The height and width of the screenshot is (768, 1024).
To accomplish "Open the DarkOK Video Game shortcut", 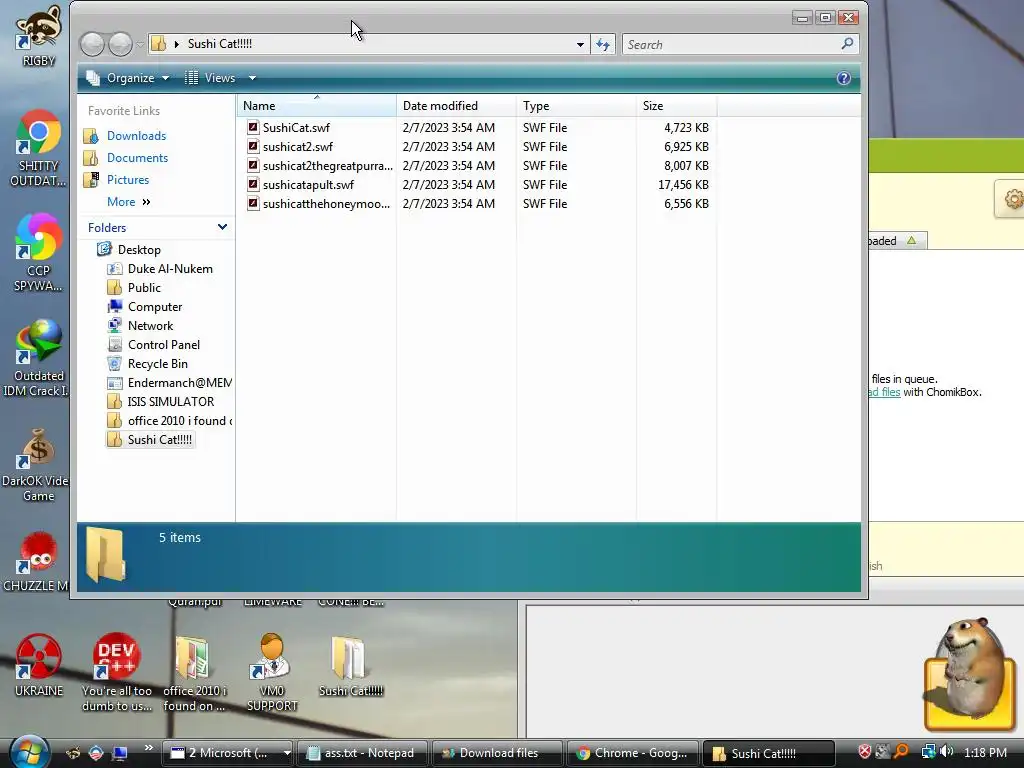I will [36, 465].
